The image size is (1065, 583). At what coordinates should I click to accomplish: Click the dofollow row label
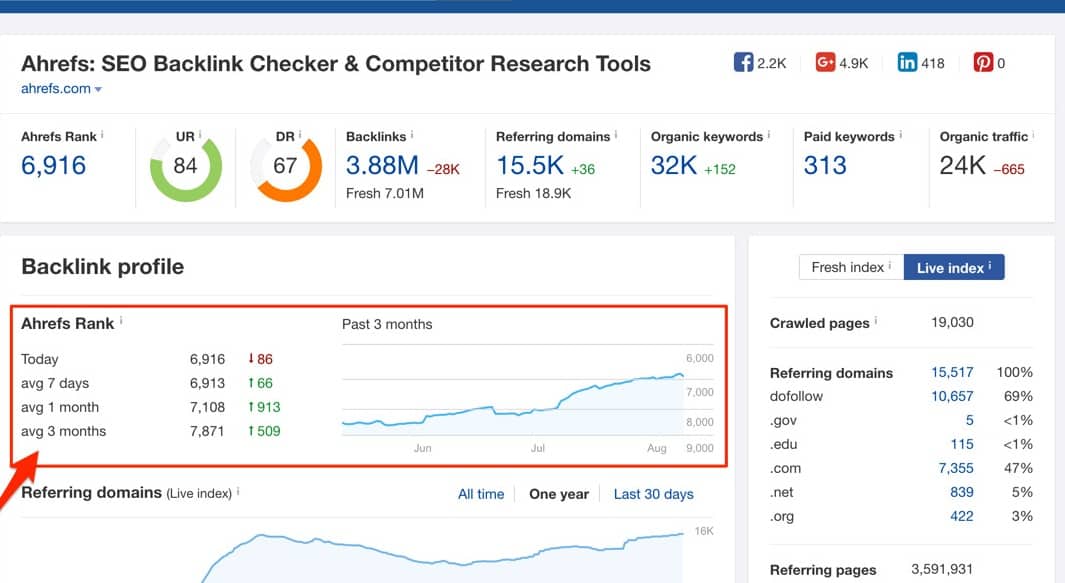coord(796,396)
